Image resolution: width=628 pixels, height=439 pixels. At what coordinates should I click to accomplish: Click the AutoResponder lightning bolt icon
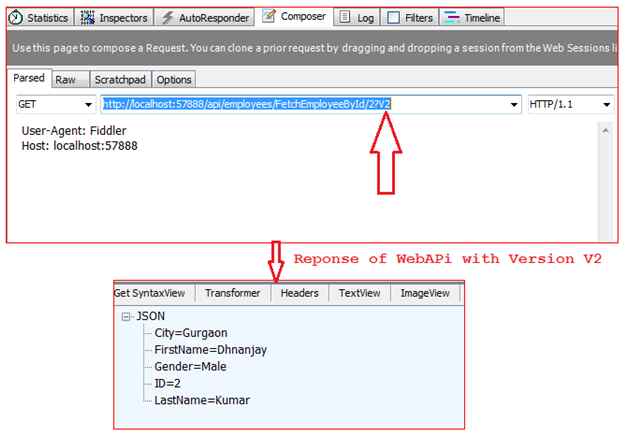(x=167, y=18)
